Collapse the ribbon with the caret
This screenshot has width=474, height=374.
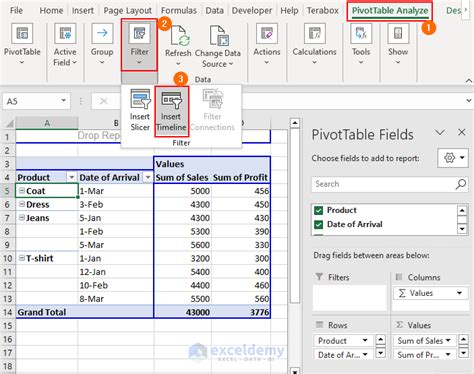(x=468, y=80)
